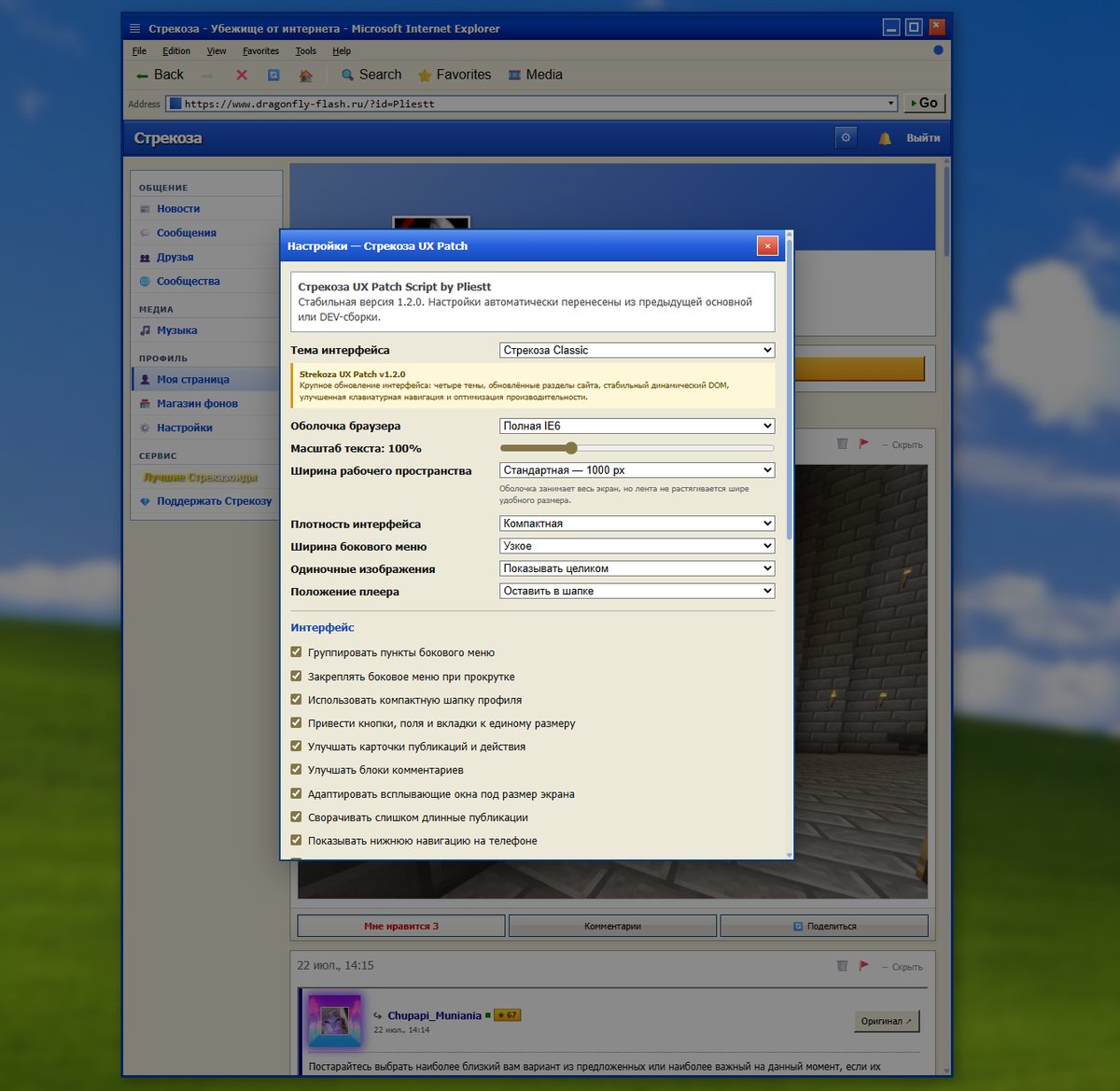Open Одиночные изображения dropdown
This screenshot has width=1120, height=1091.
tap(637, 568)
